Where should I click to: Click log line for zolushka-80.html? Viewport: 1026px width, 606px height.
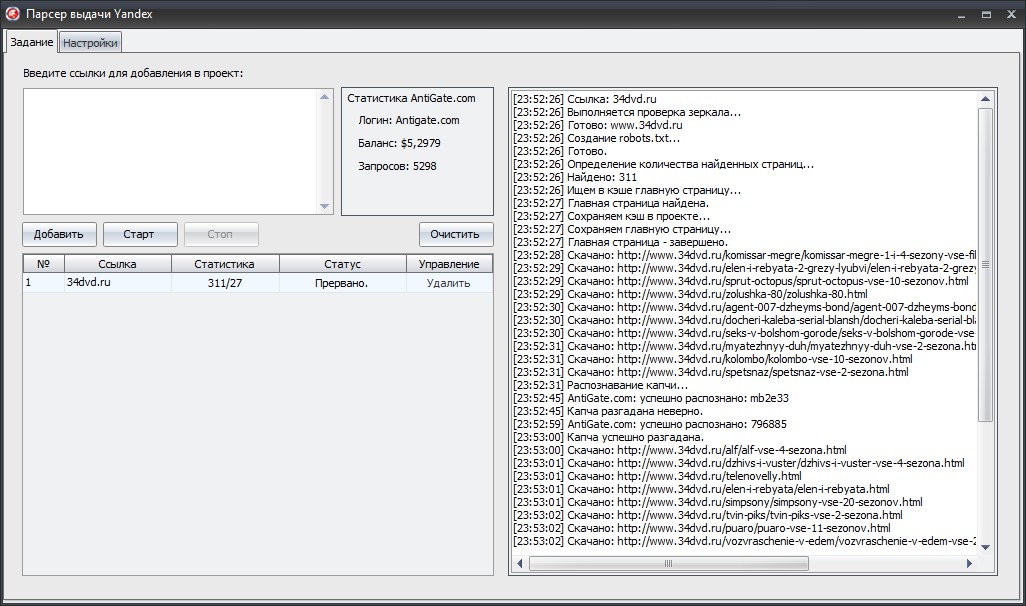(690, 294)
